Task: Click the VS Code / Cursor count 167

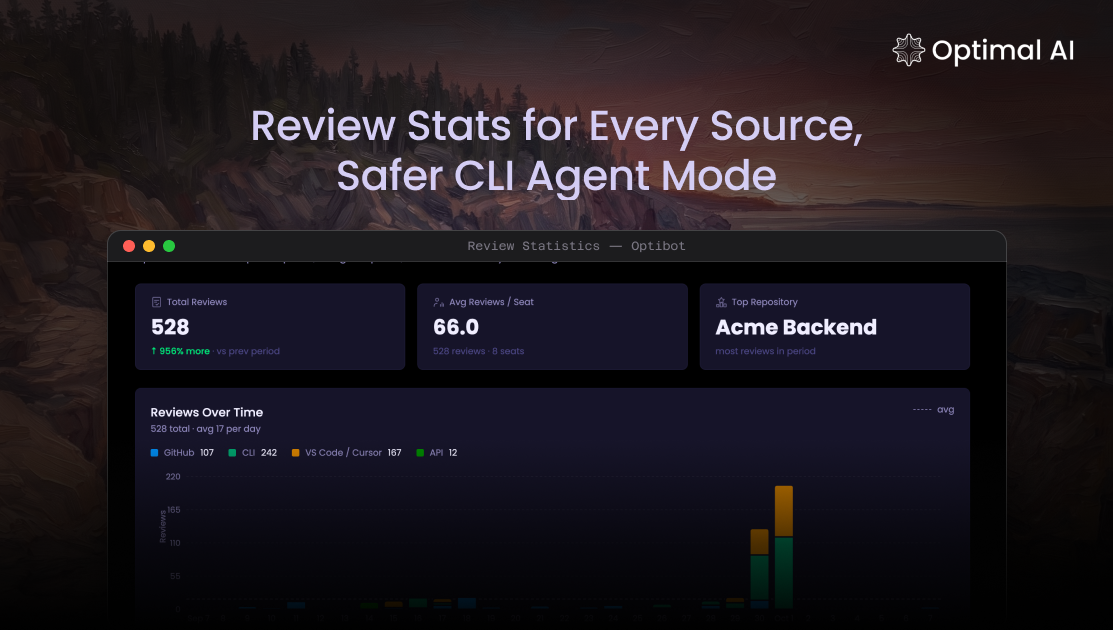Action: click(395, 453)
